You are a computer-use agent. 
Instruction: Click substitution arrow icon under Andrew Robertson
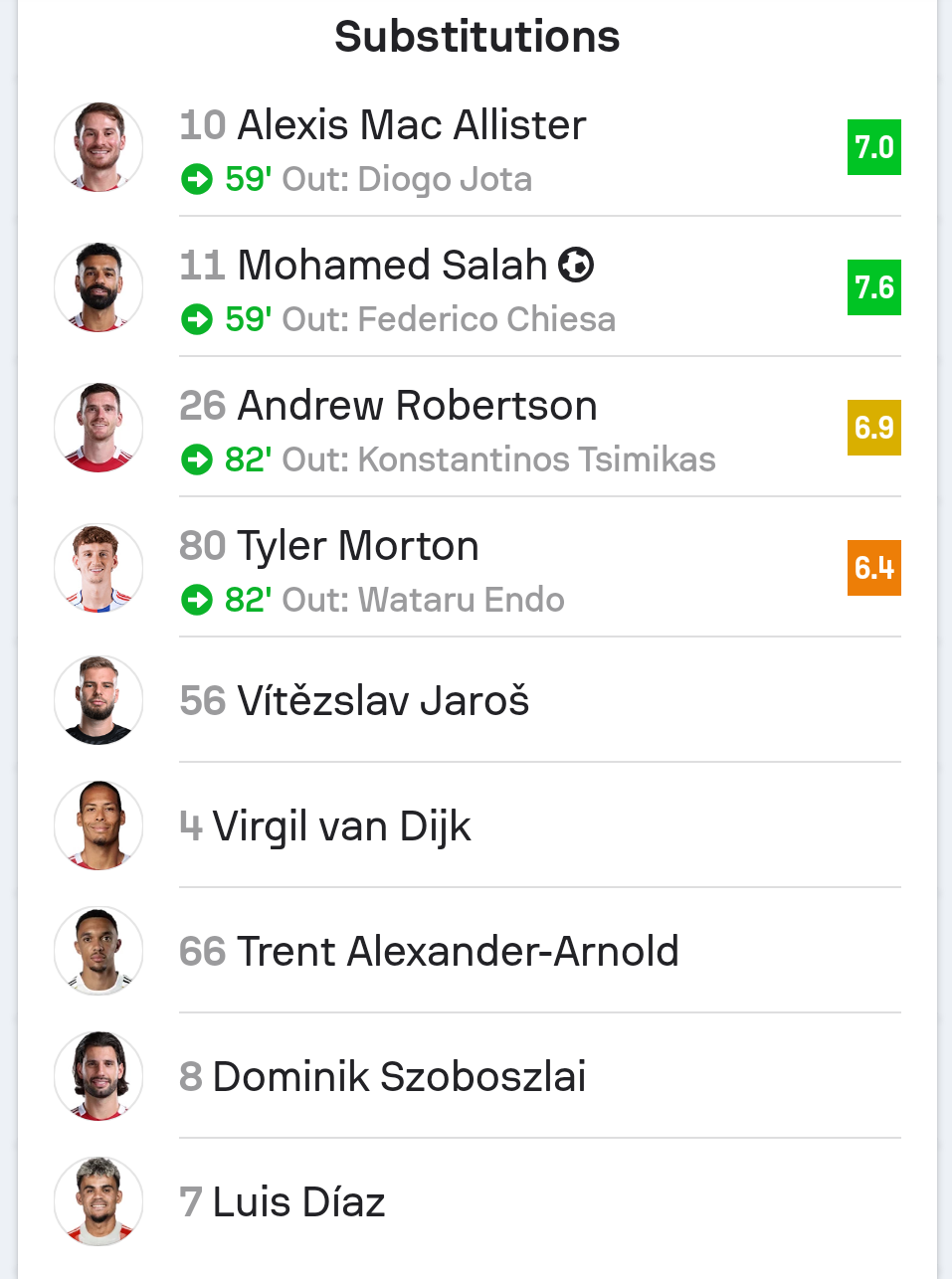(x=197, y=460)
